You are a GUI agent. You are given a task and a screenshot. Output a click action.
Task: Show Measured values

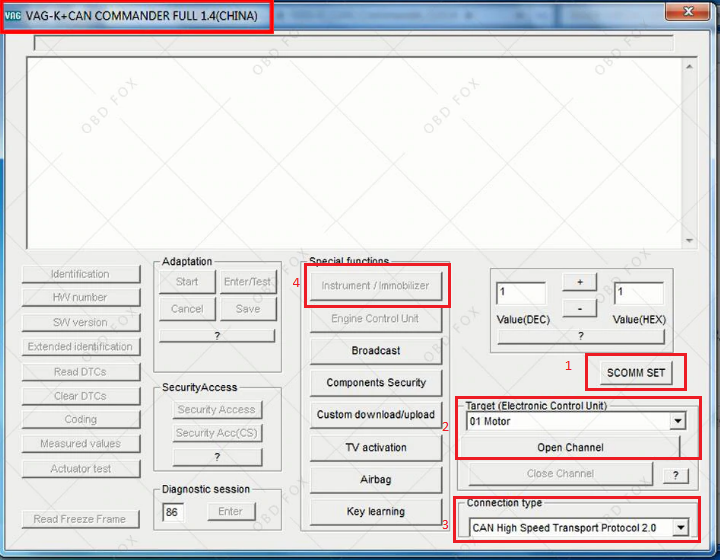click(x=81, y=444)
